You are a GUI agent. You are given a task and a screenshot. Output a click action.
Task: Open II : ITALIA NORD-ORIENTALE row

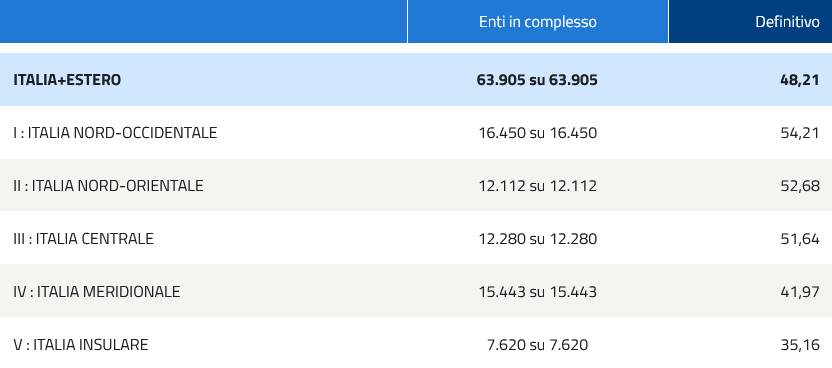(416, 186)
